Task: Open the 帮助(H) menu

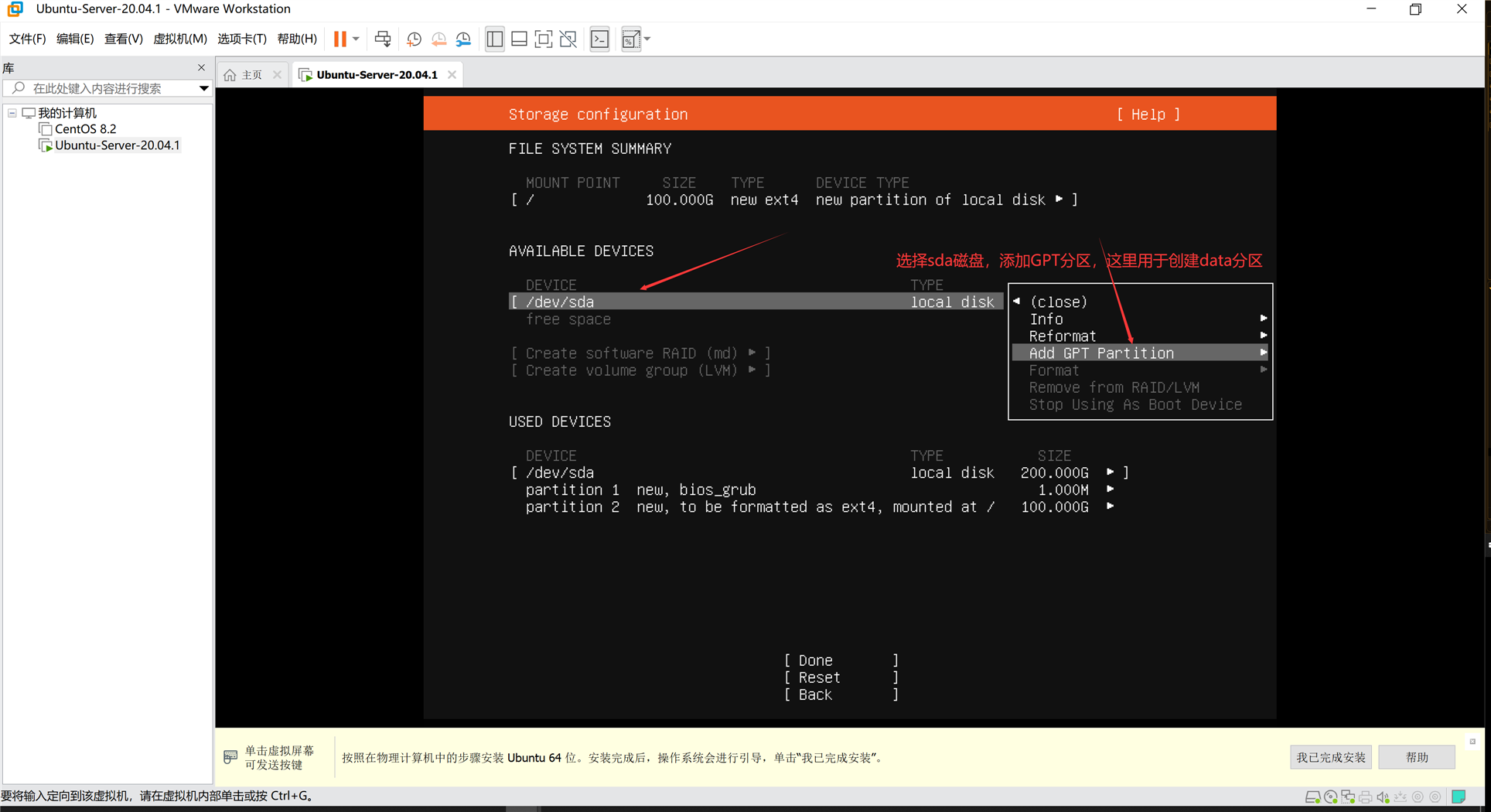Action: click(297, 39)
